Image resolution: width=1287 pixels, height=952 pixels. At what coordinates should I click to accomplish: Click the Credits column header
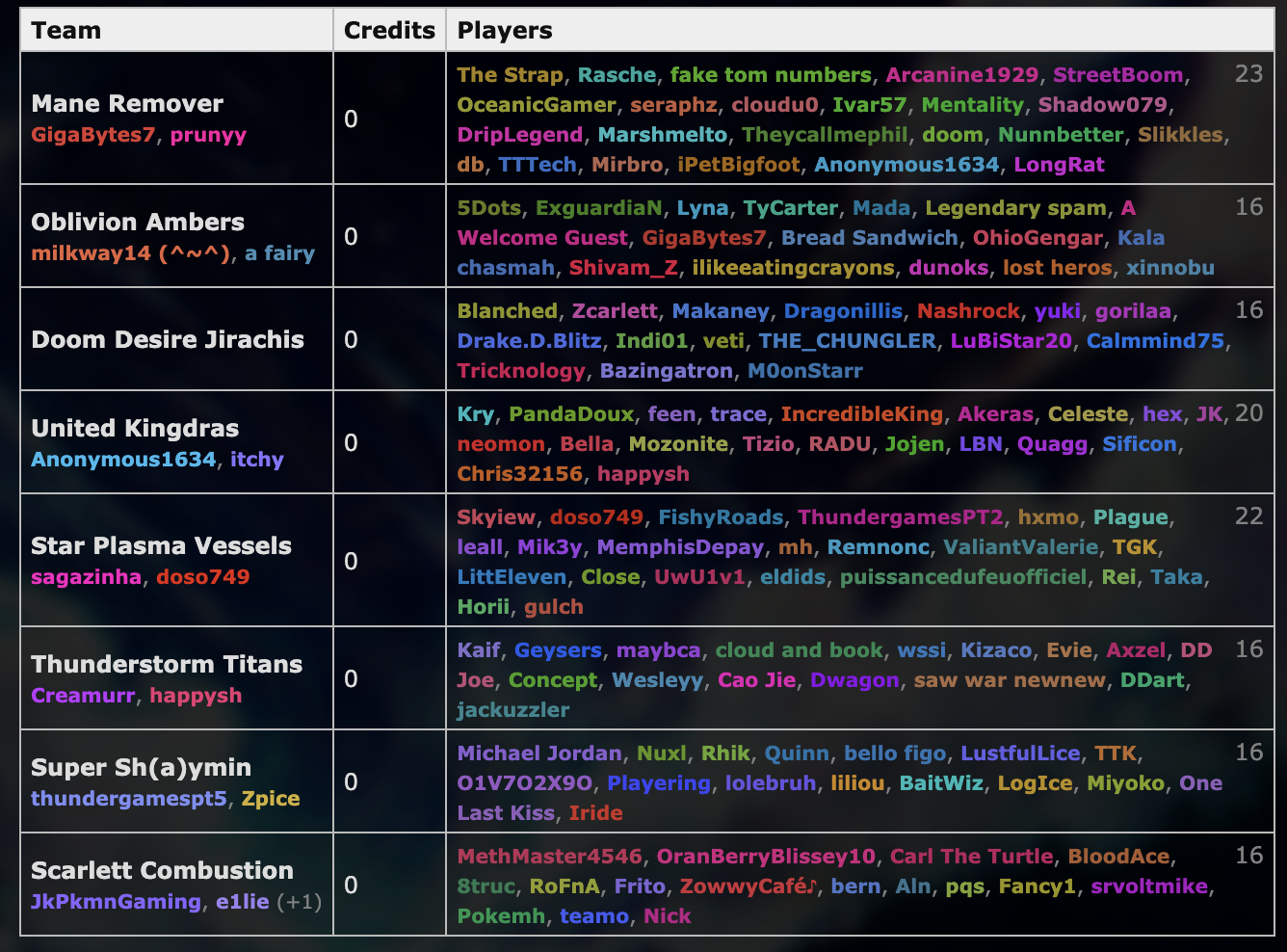tap(389, 31)
